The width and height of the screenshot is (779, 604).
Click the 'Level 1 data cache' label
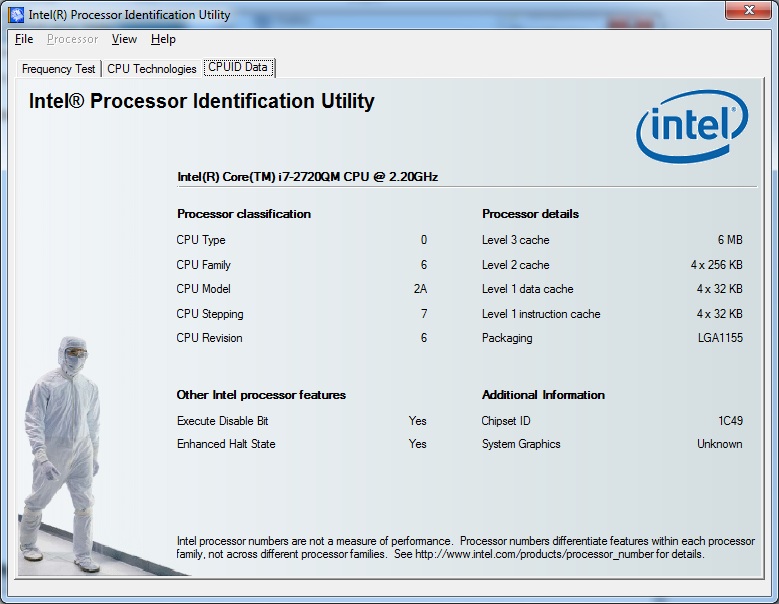click(527, 289)
